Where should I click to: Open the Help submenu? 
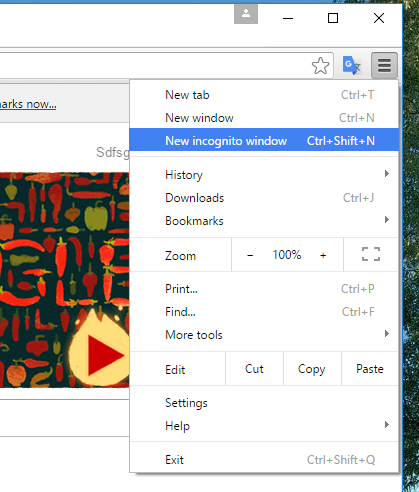point(264,426)
